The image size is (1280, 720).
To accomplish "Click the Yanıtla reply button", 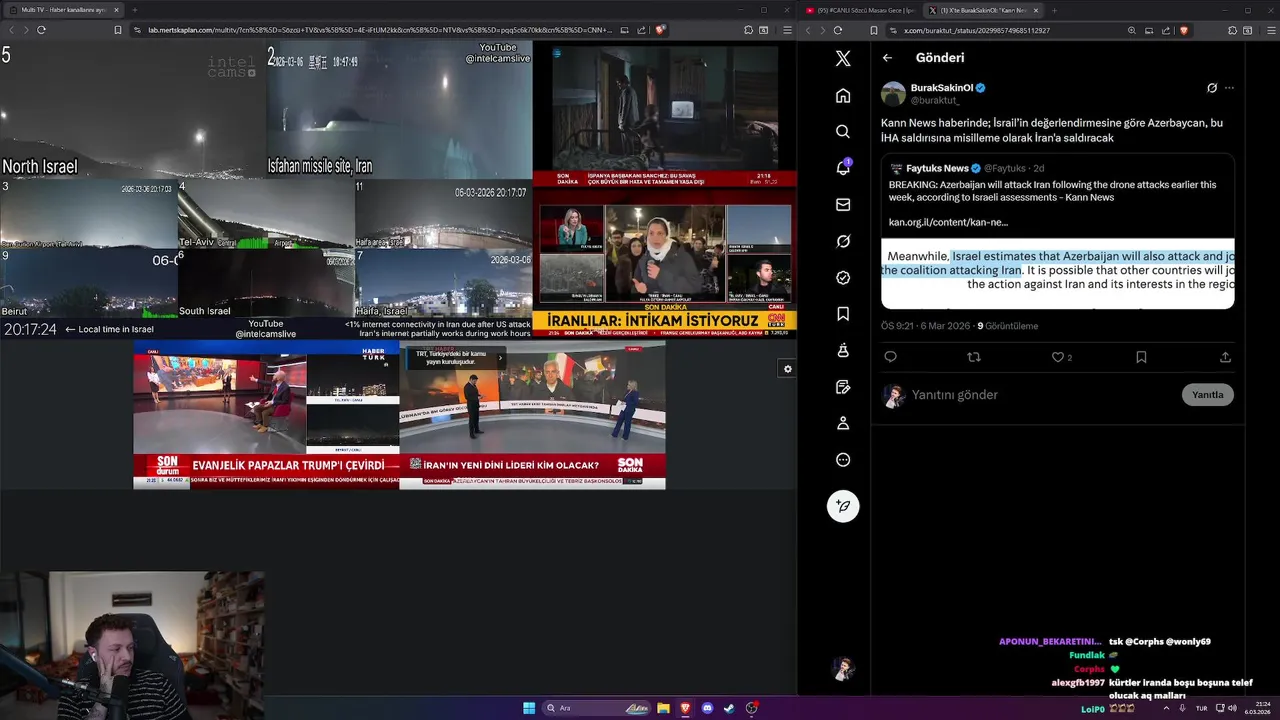I will tap(1207, 395).
